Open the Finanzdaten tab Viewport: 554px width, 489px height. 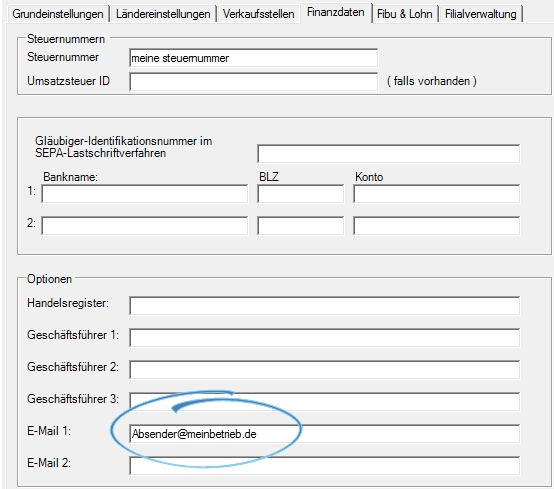(336, 13)
